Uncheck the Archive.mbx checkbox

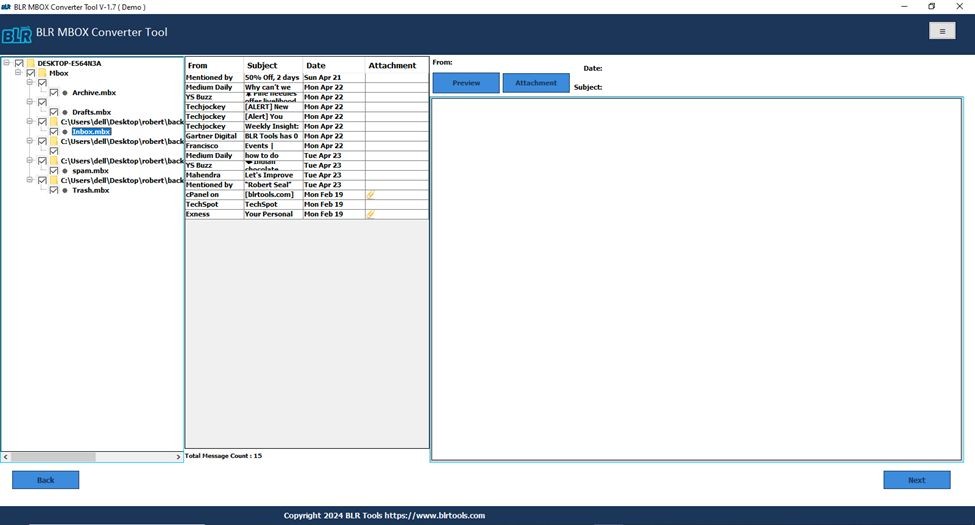[x=54, y=93]
